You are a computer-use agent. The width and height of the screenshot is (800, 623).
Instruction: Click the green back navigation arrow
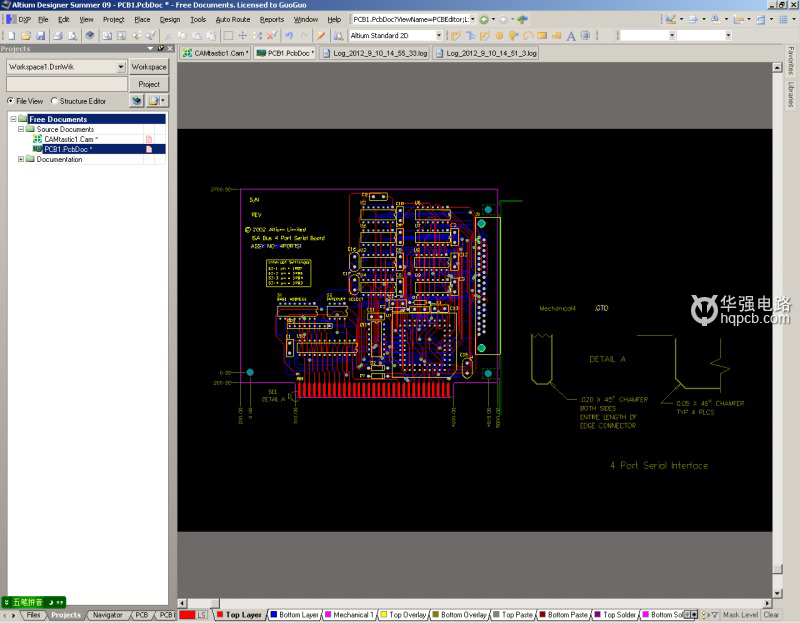(485, 19)
